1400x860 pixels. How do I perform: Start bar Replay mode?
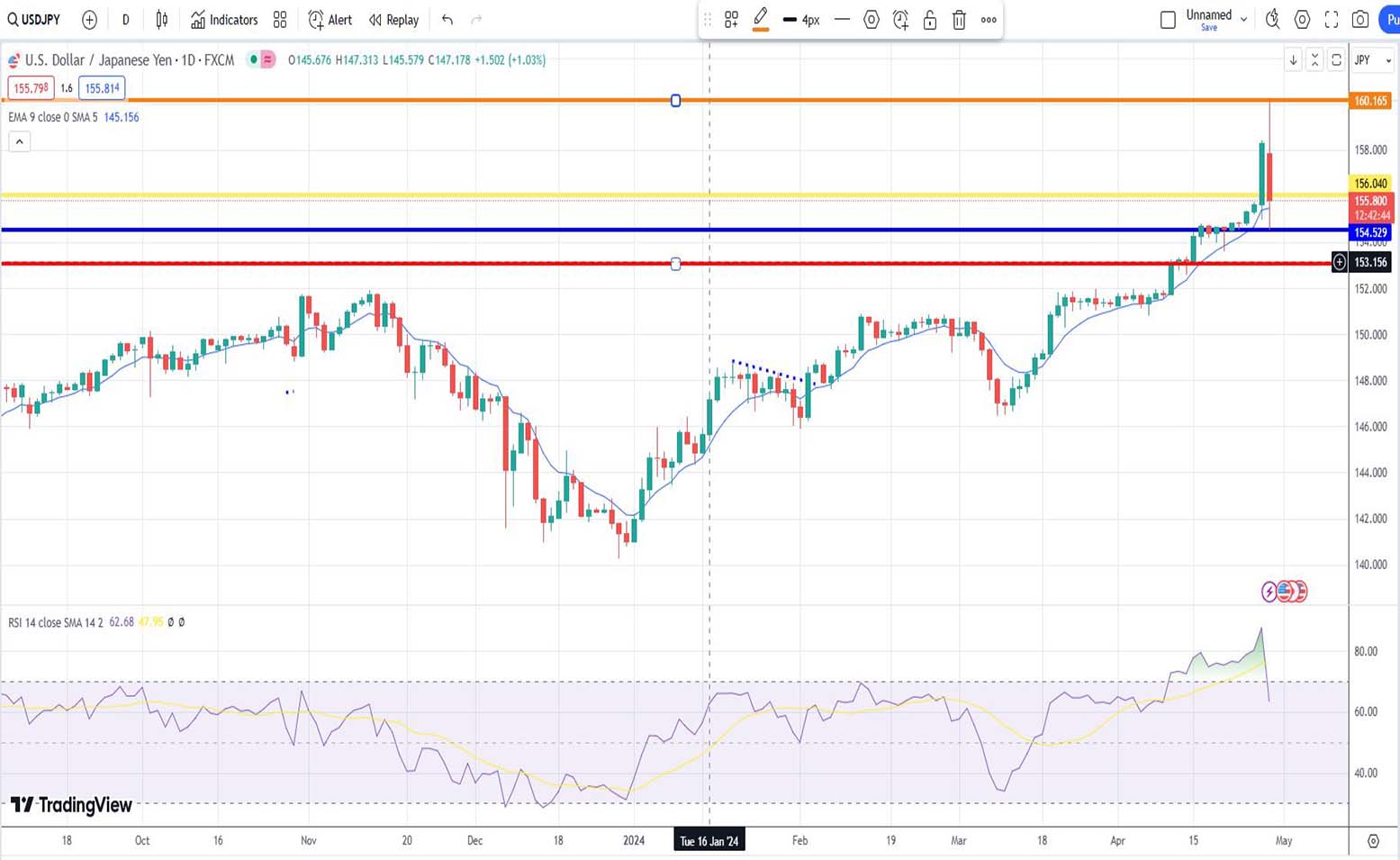(x=393, y=20)
